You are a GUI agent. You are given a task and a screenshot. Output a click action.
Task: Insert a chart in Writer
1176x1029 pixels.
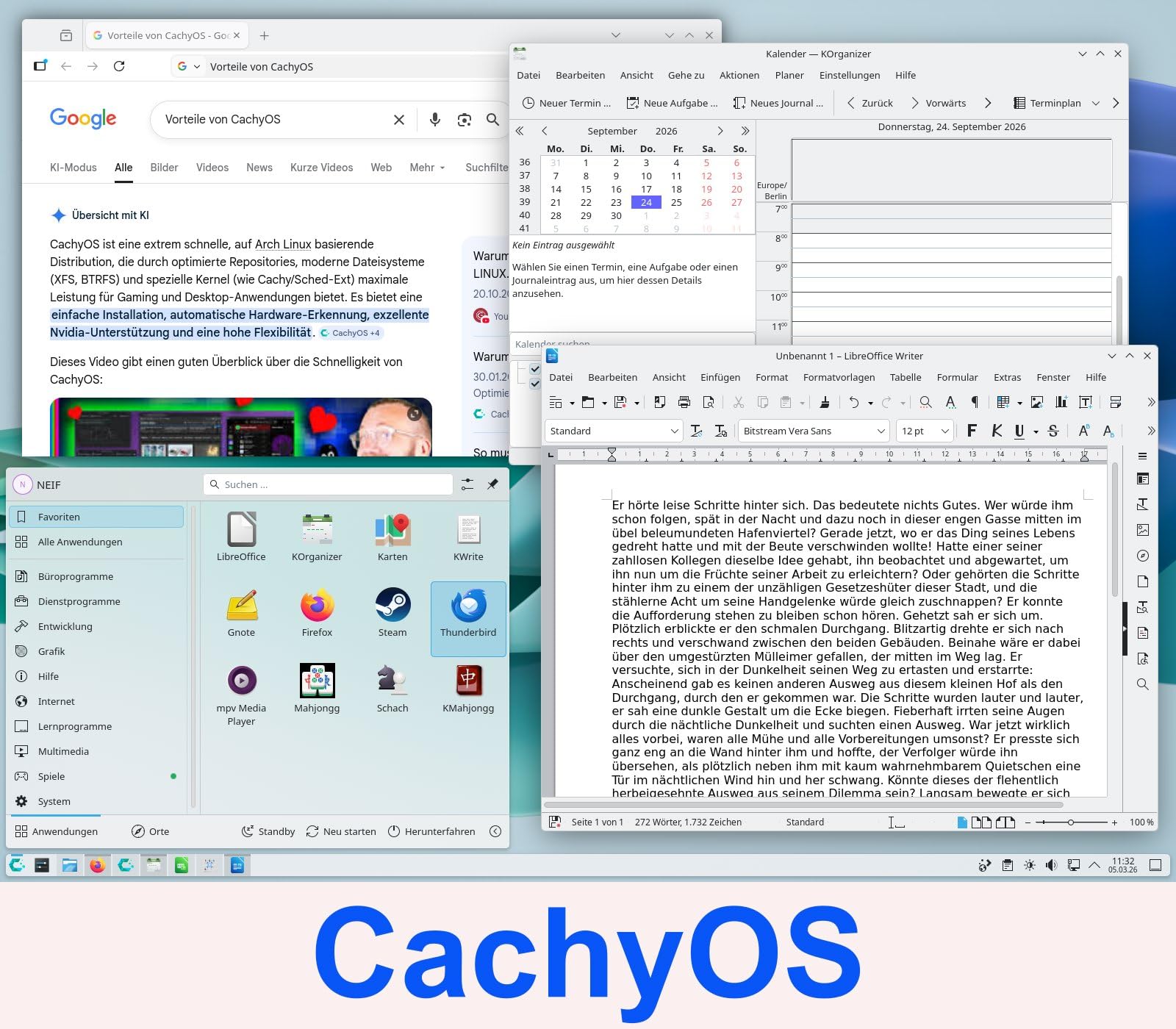pos(1061,402)
